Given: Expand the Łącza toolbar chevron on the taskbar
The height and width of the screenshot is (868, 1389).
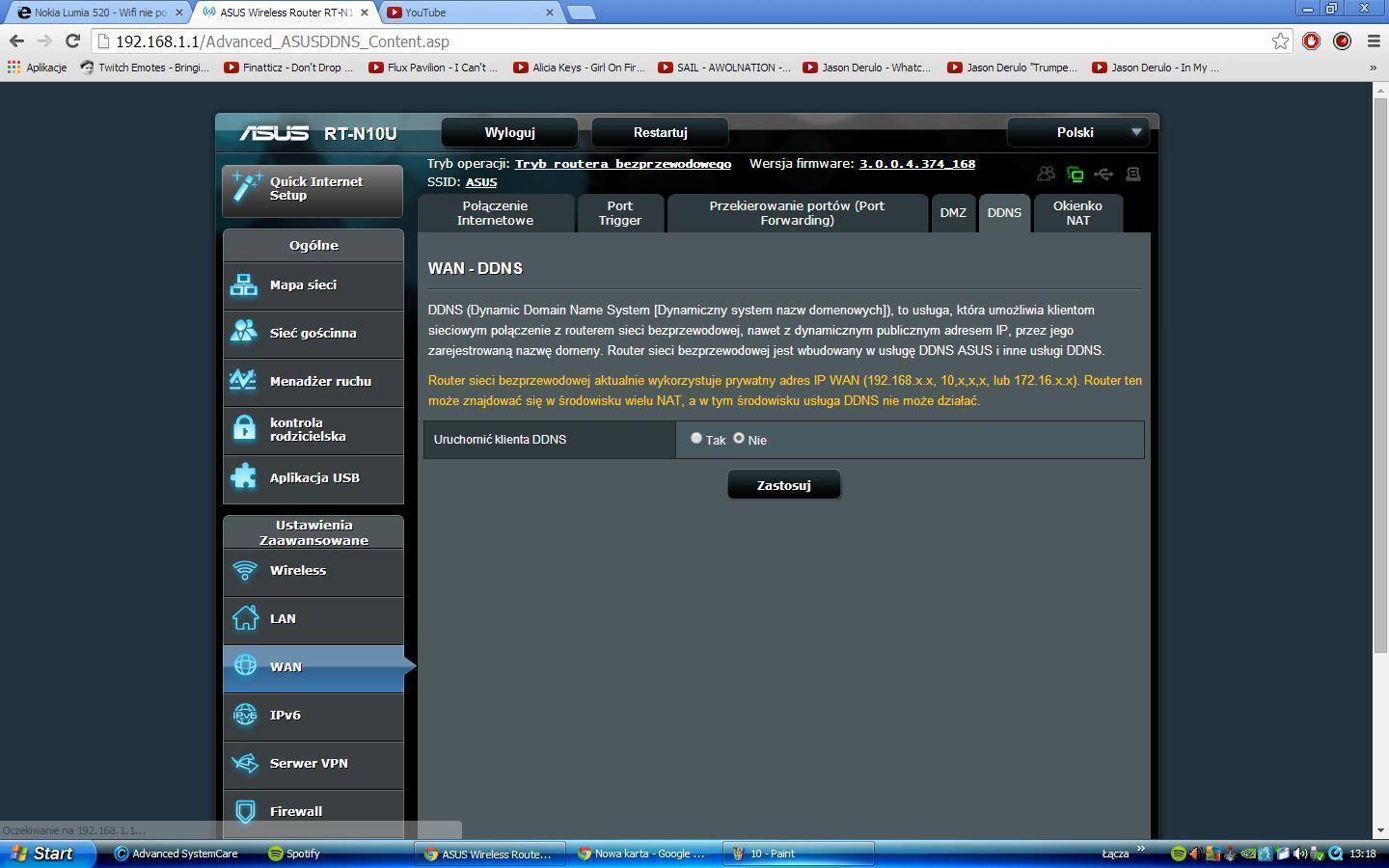Looking at the screenshot, I should pos(1140,849).
